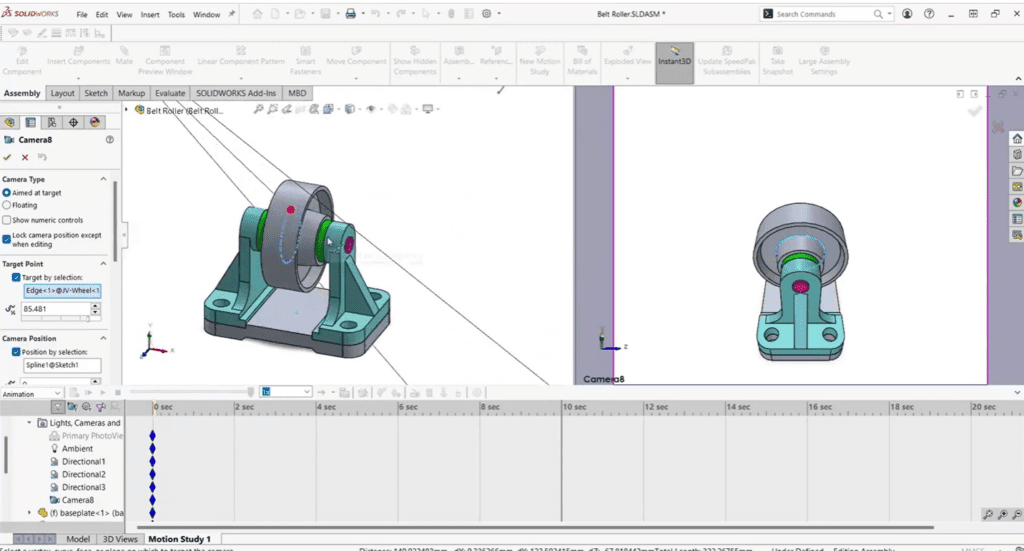Select Camera8 in the motion study tree

click(78, 499)
